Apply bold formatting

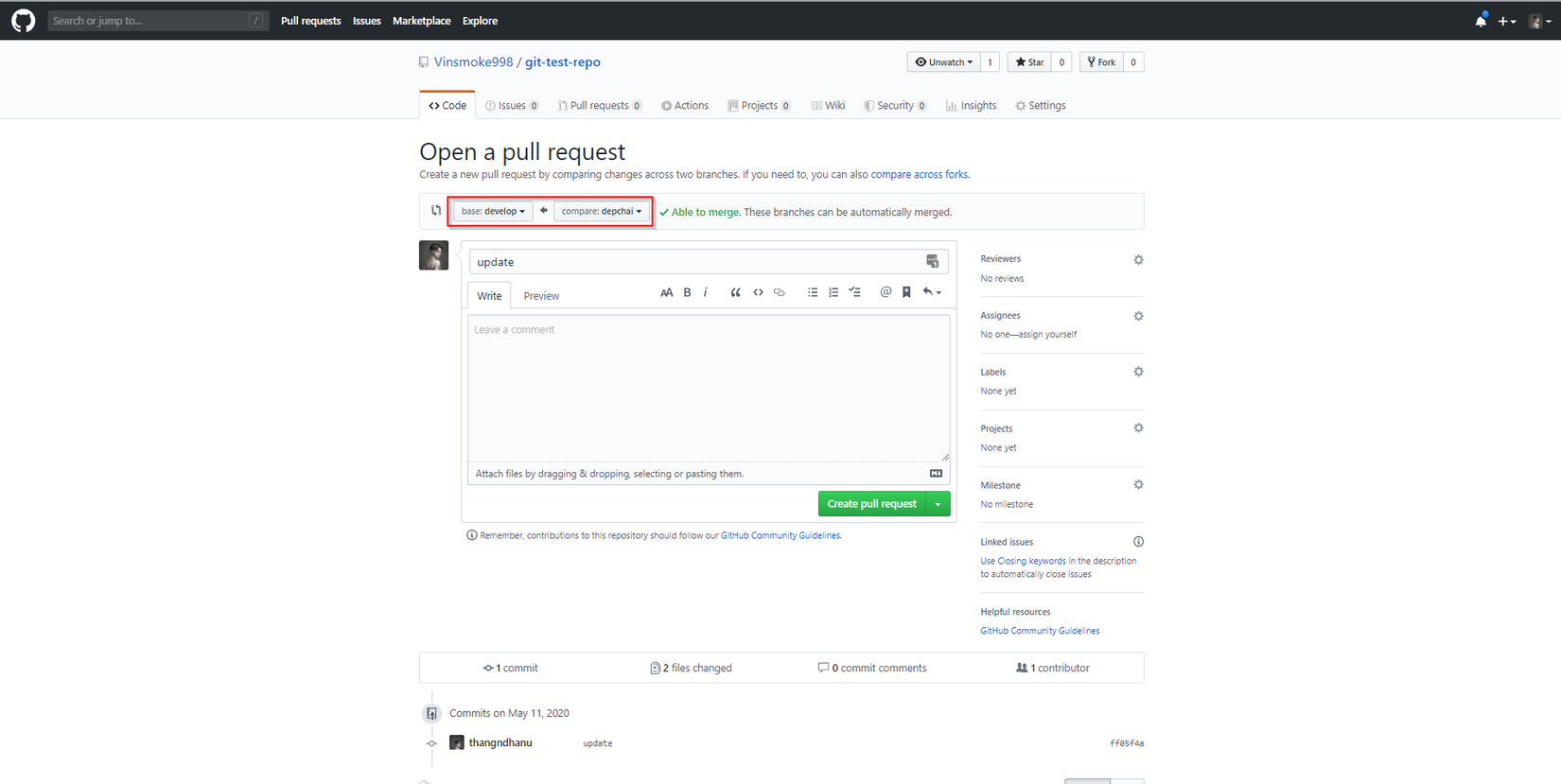pos(688,293)
